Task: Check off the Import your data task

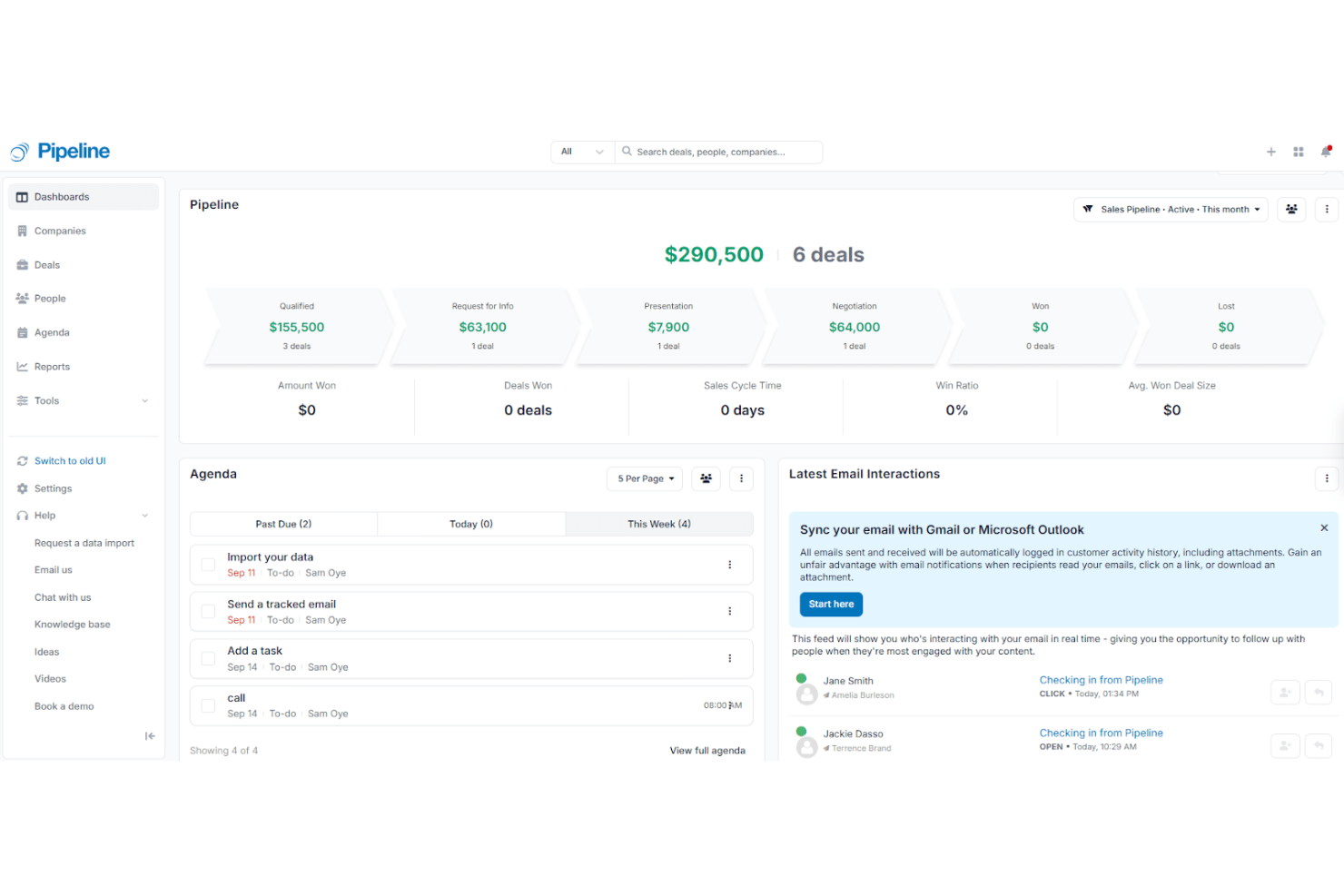Action: (x=207, y=564)
